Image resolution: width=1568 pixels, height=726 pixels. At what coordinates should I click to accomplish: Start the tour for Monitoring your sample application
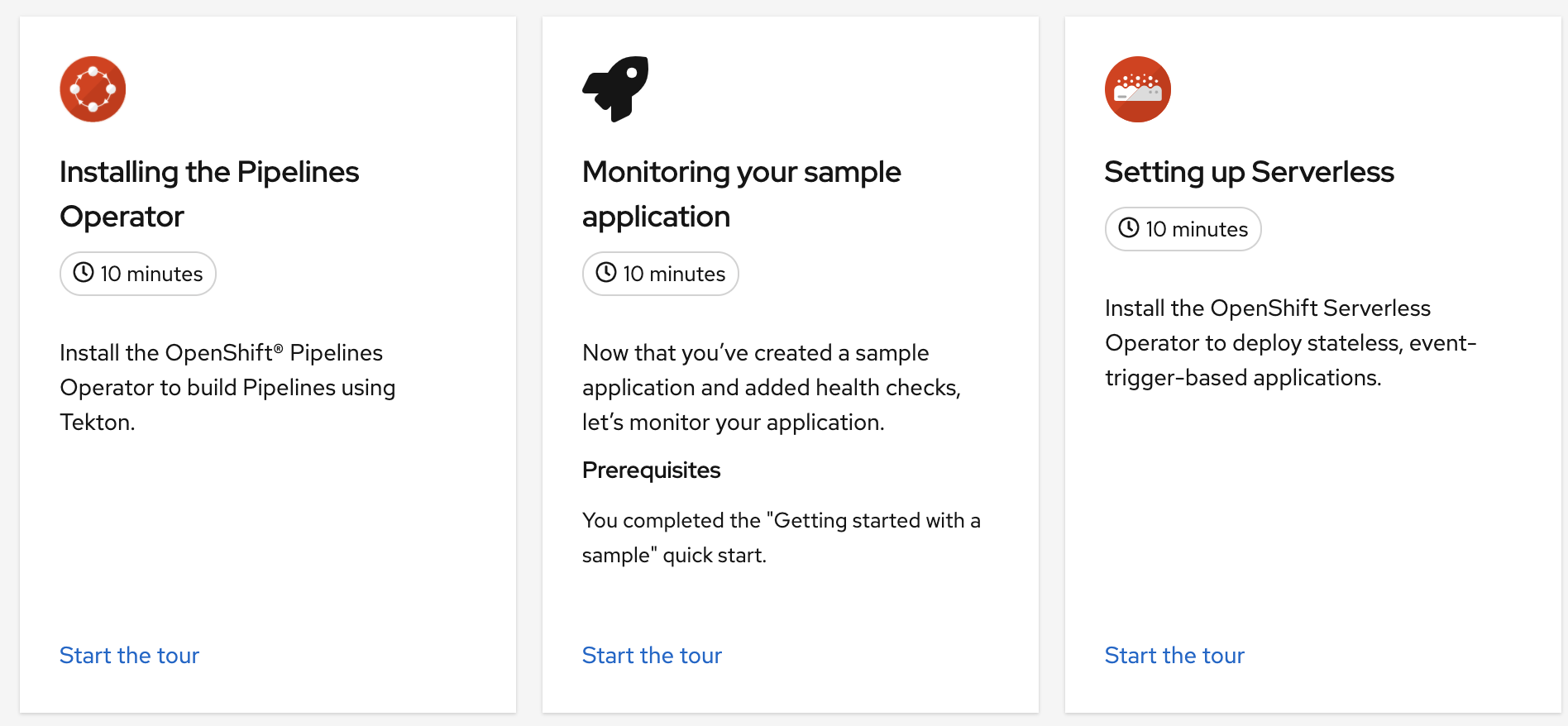(652, 656)
